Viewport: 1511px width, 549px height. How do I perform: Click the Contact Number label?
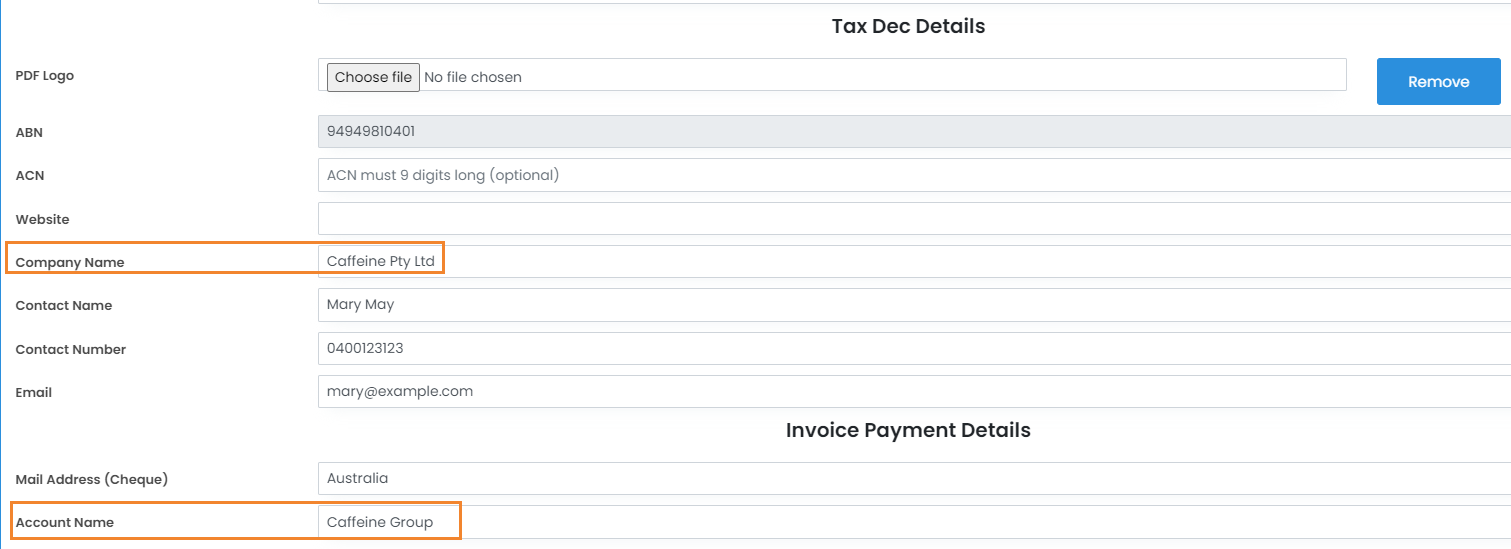[x=71, y=349]
